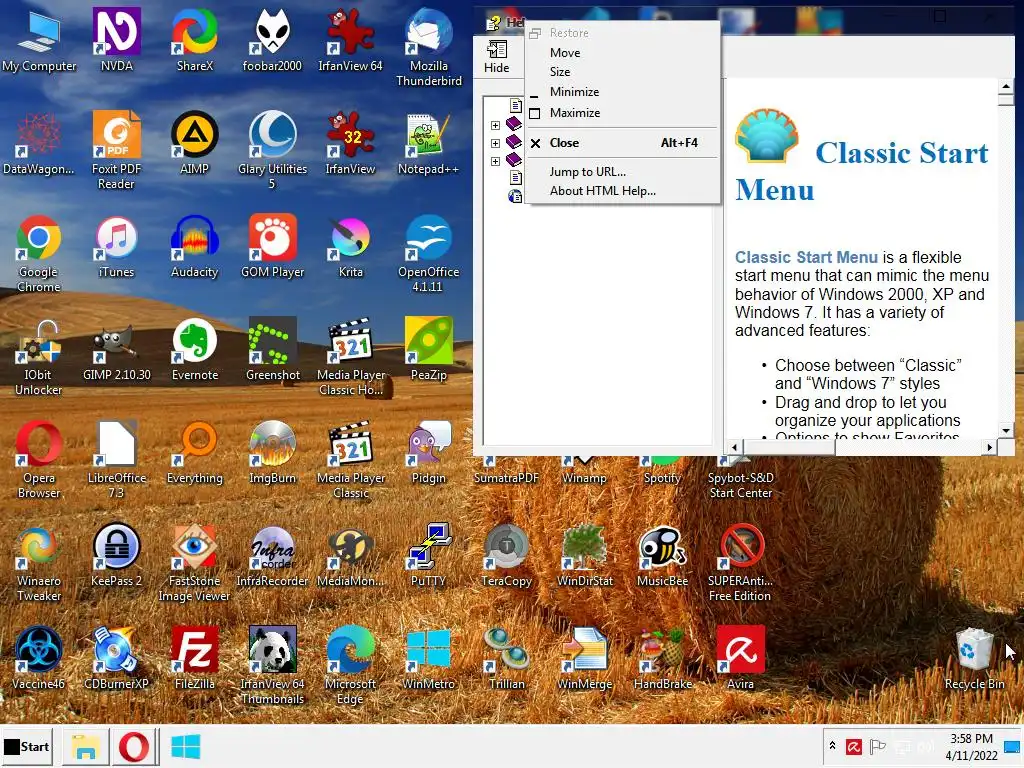This screenshot has height=768, width=1024.
Task: Click the PuTTY desktop shortcut
Action: pos(428,554)
